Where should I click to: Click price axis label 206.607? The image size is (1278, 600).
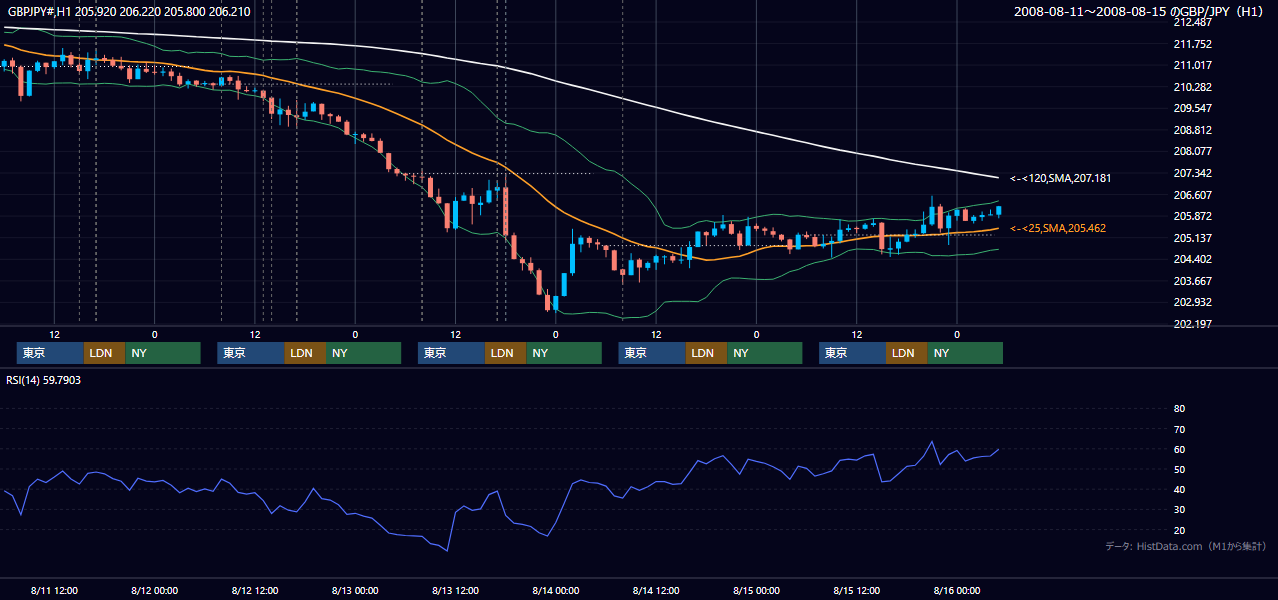pyautogui.click(x=1193, y=195)
